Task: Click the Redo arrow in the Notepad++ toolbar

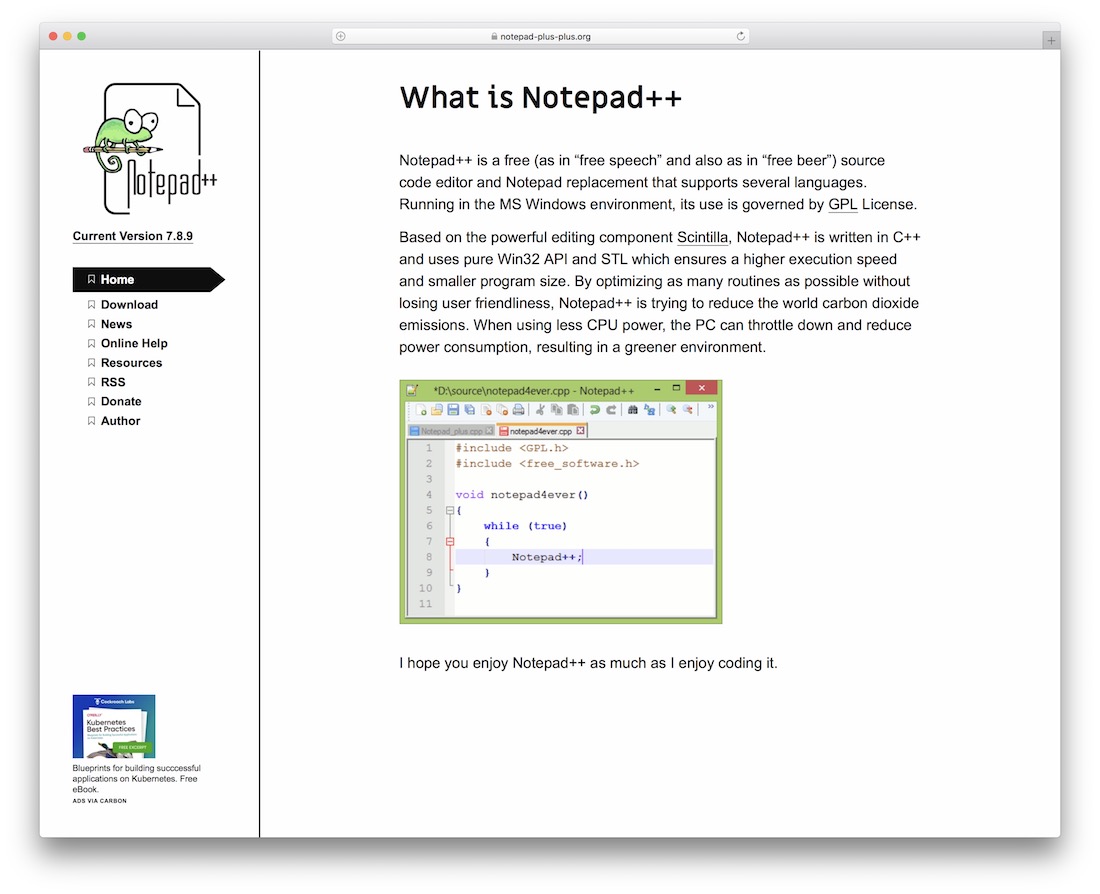Action: click(610, 410)
